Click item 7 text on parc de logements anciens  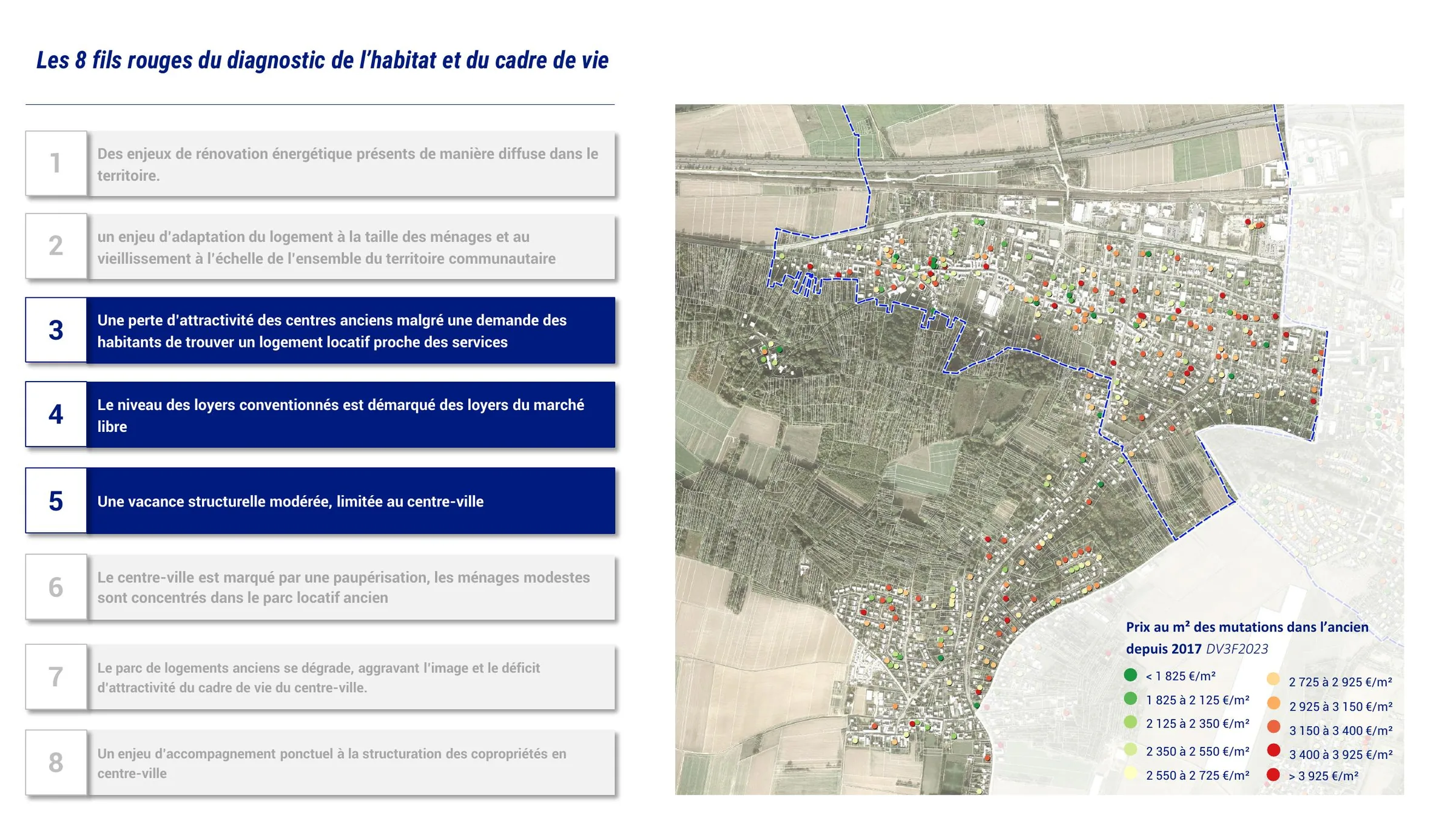click(318, 678)
